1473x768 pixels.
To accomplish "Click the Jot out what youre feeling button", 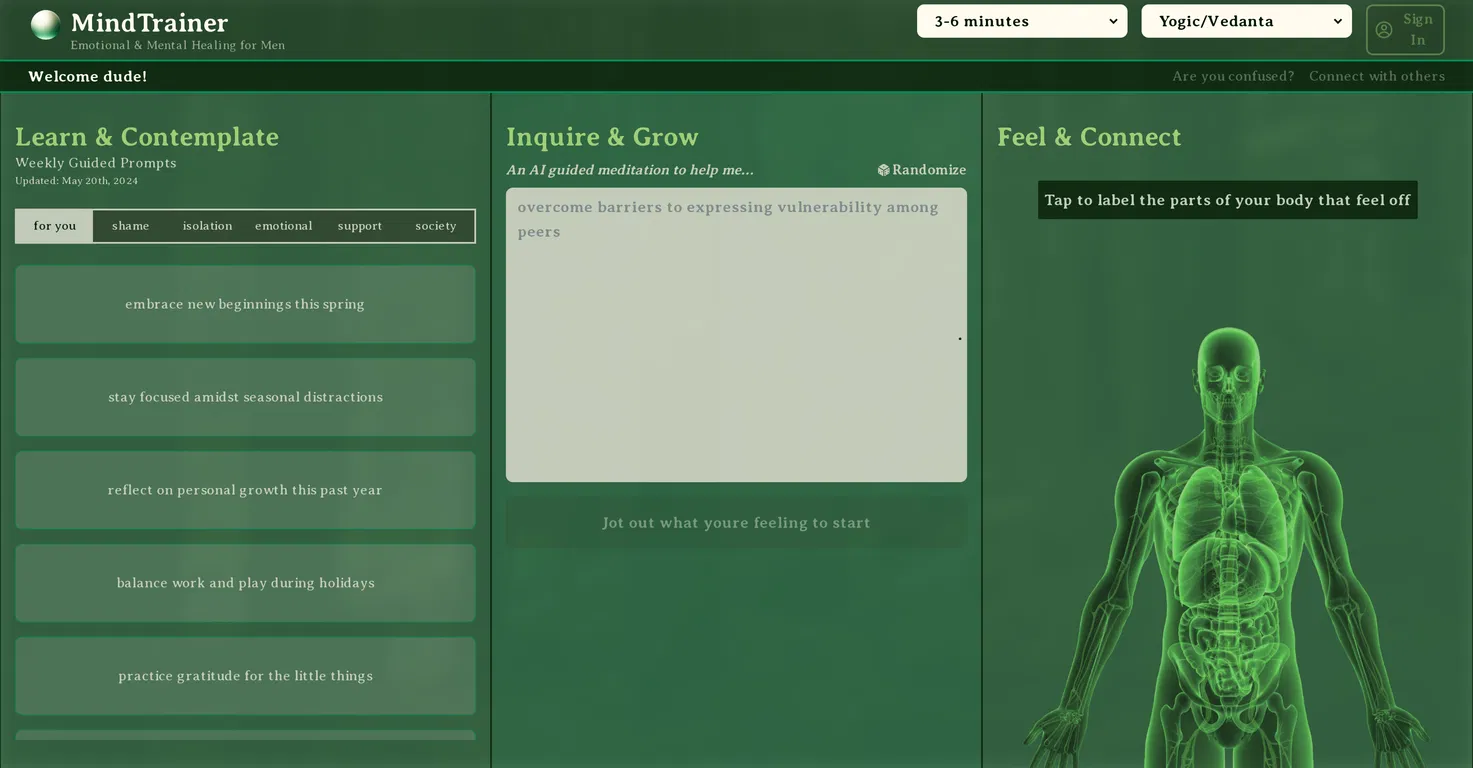I will 736,523.
